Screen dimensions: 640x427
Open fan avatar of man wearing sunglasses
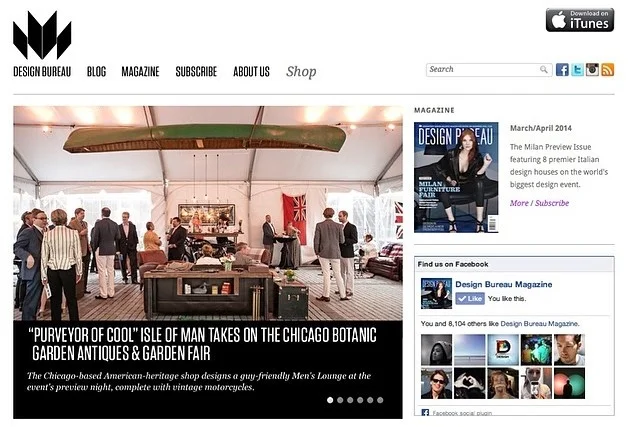click(436, 383)
